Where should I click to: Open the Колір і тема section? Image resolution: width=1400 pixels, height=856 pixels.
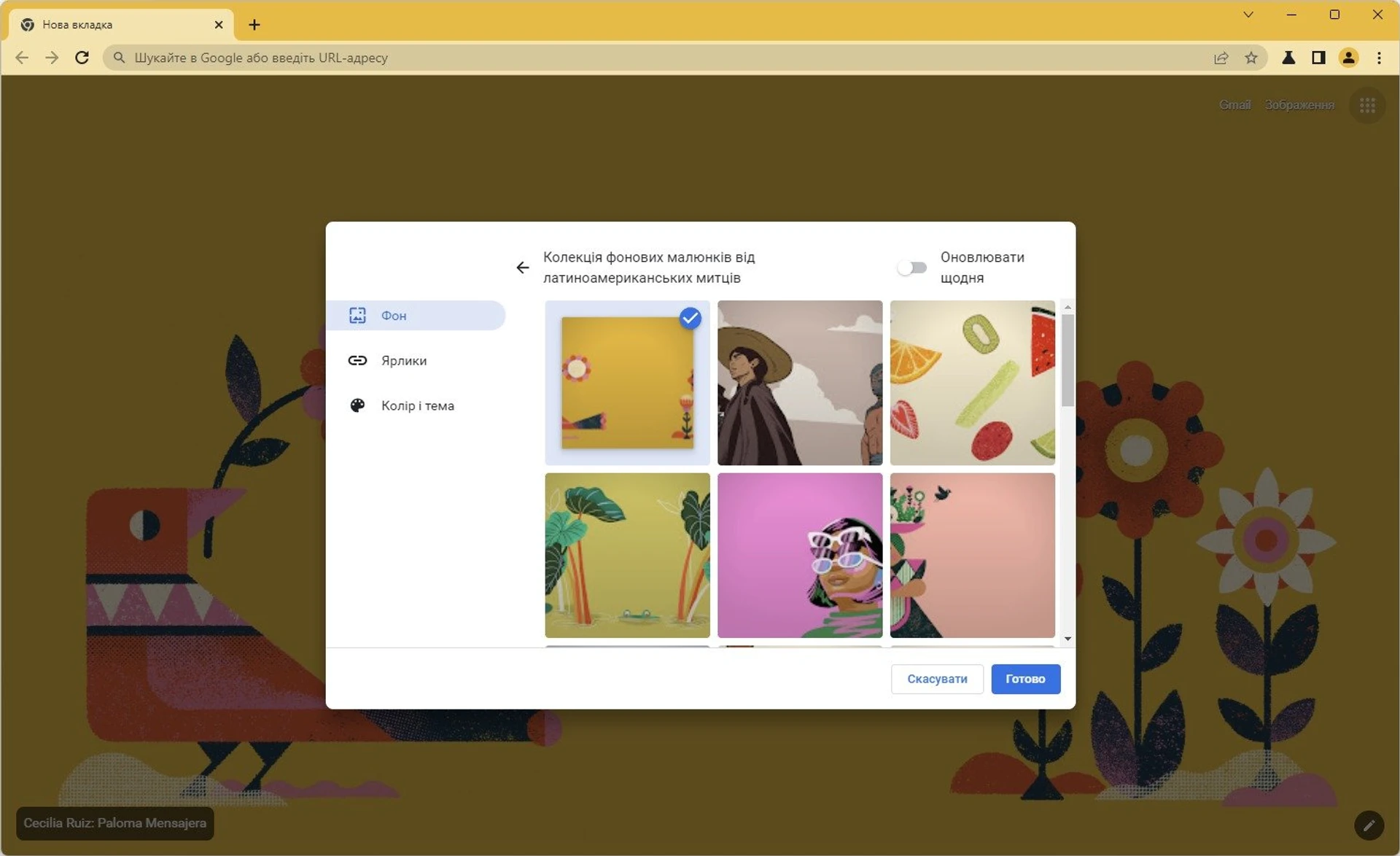pos(417,405)
